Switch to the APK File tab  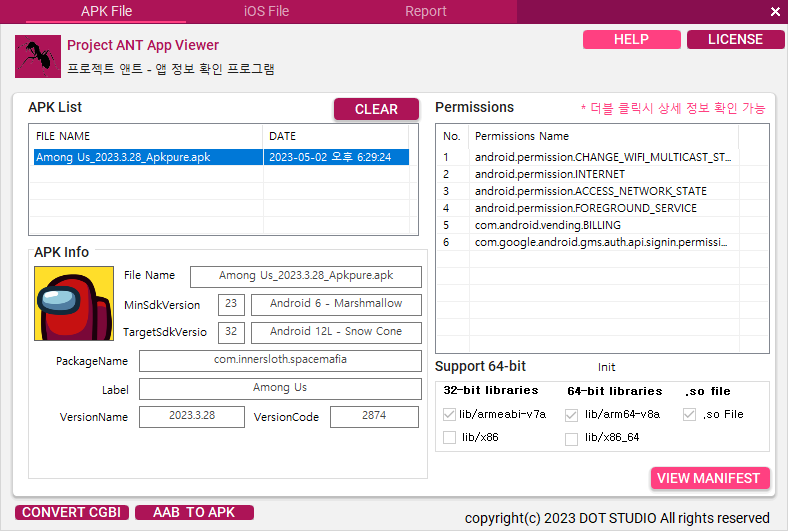(x=106, y=11)
